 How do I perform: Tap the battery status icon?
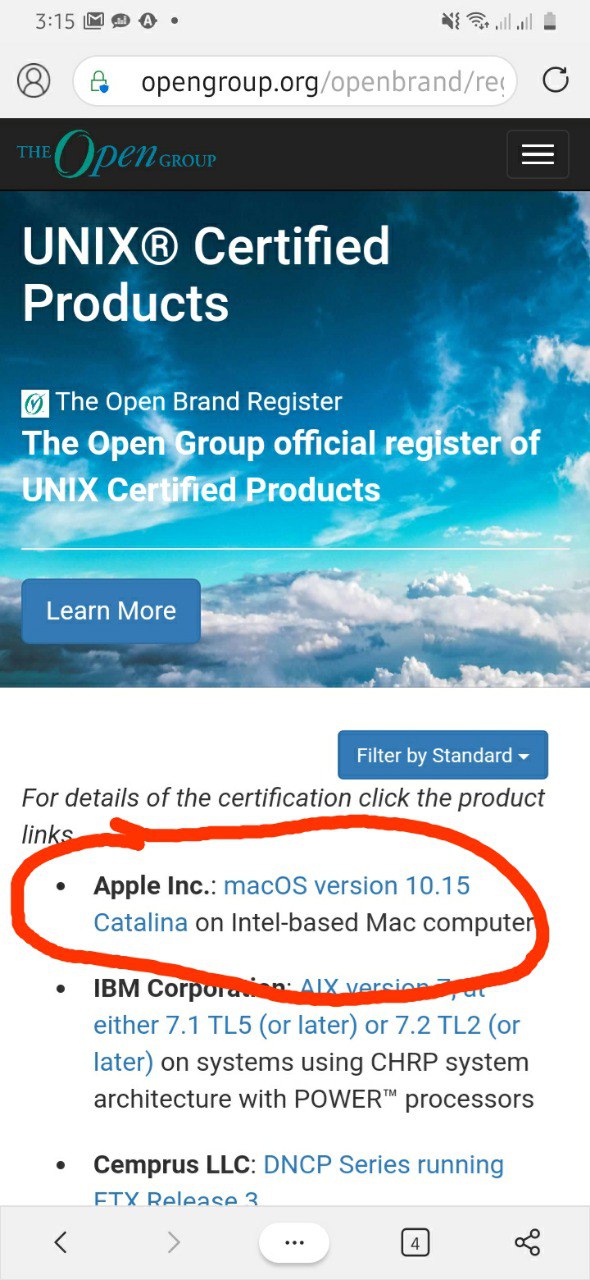[549, 20]
